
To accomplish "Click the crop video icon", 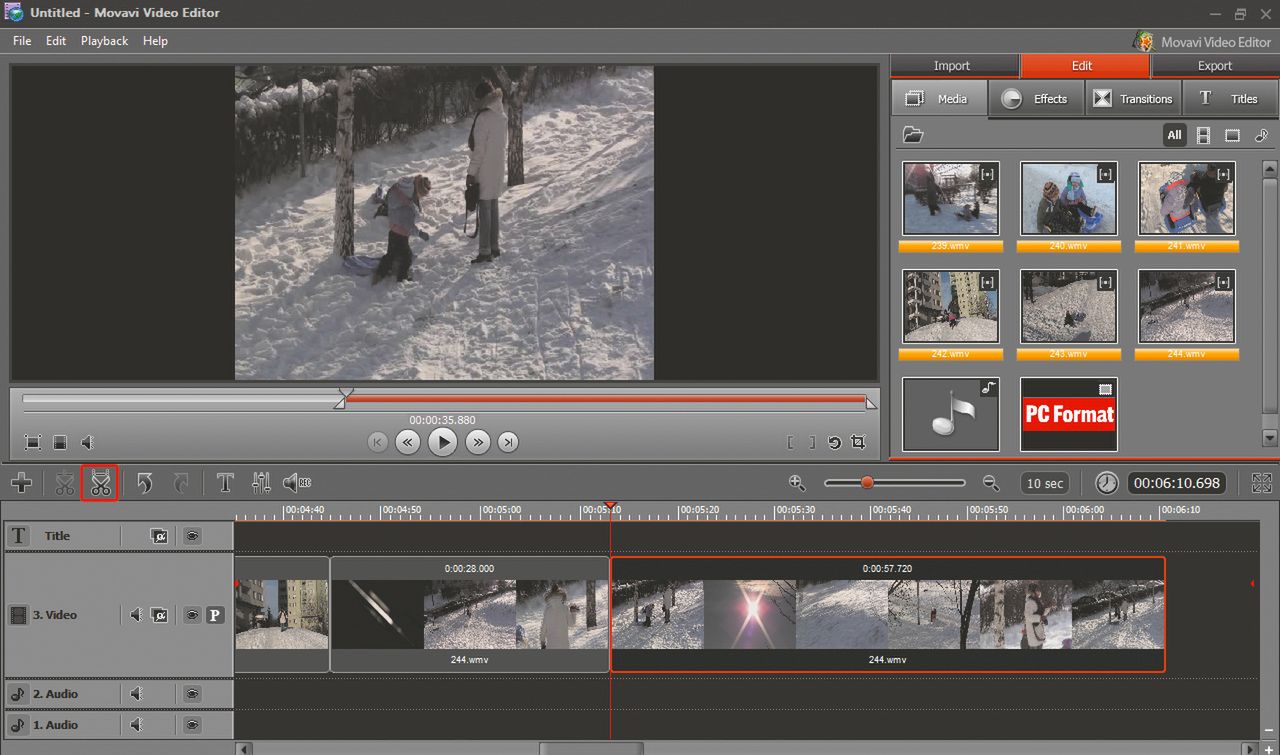I will click(858, 442).
